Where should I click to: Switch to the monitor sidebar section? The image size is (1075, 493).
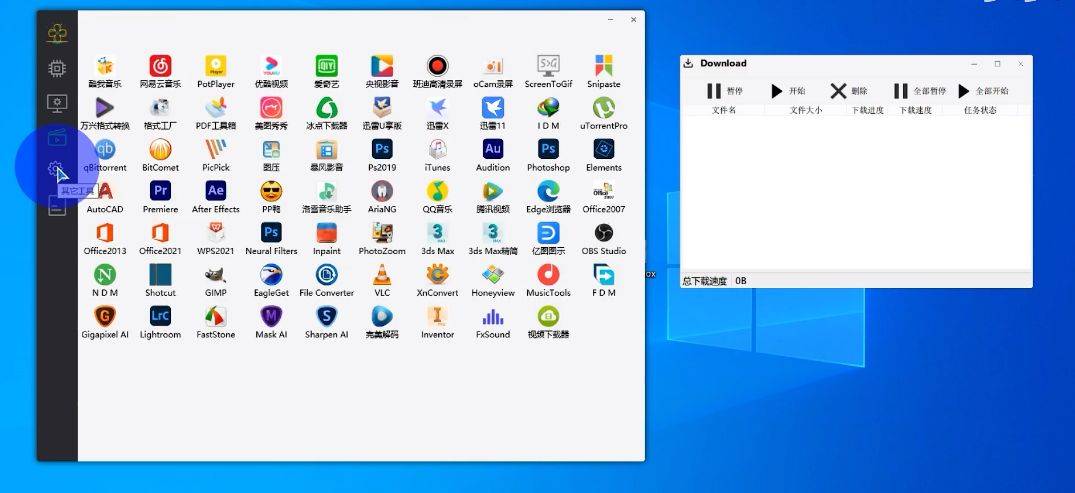click(57, 103)
